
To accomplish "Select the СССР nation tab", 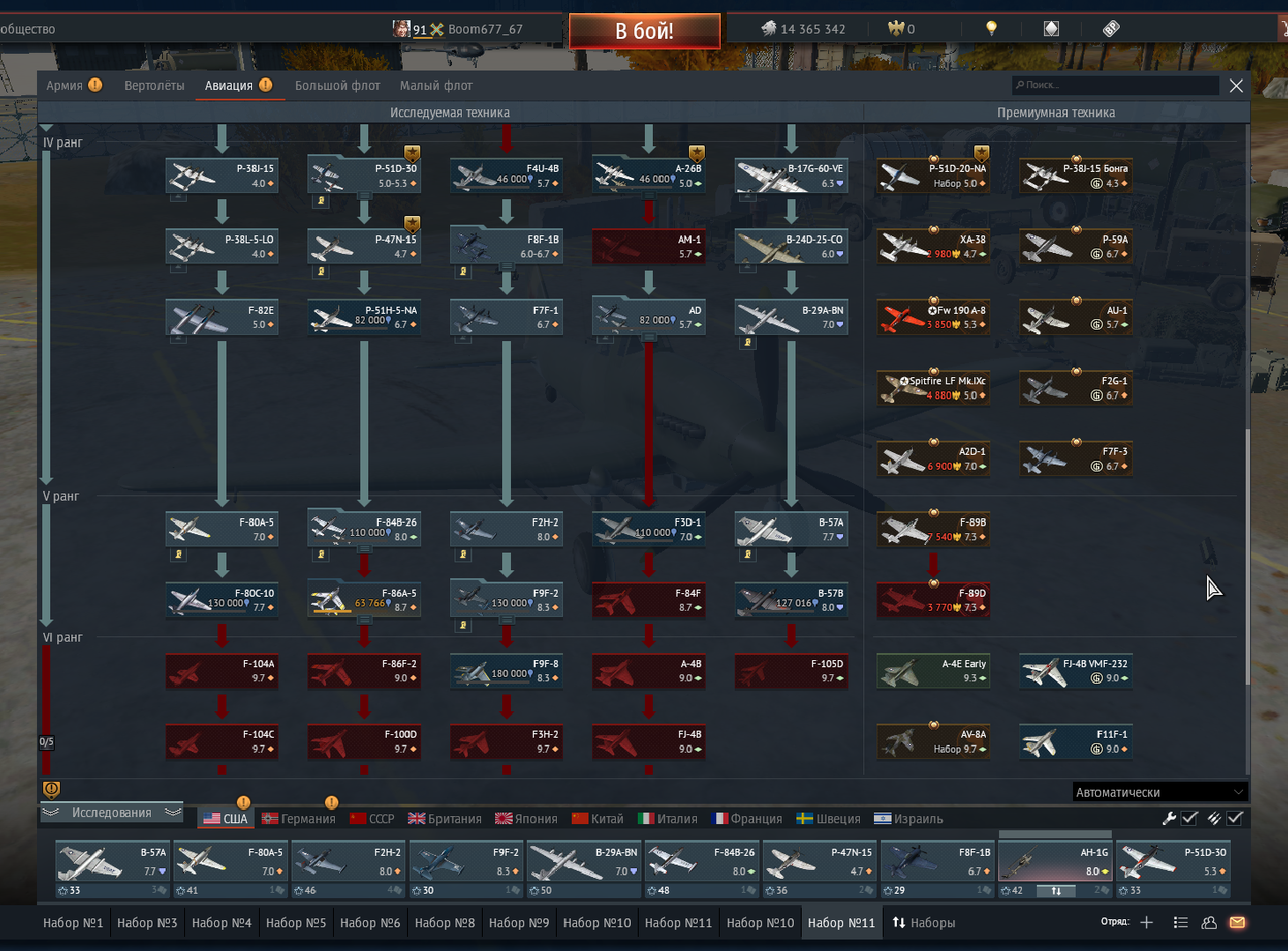I will (372, 818).
